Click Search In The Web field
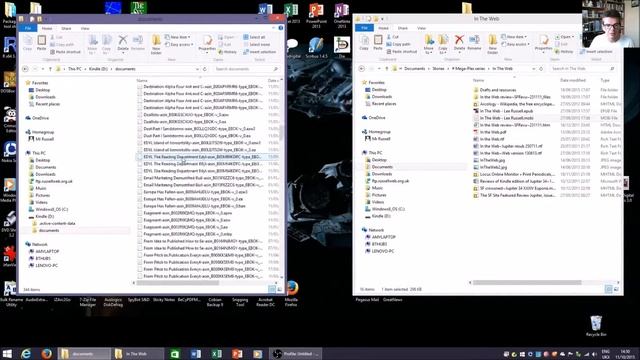 (582, 69)
